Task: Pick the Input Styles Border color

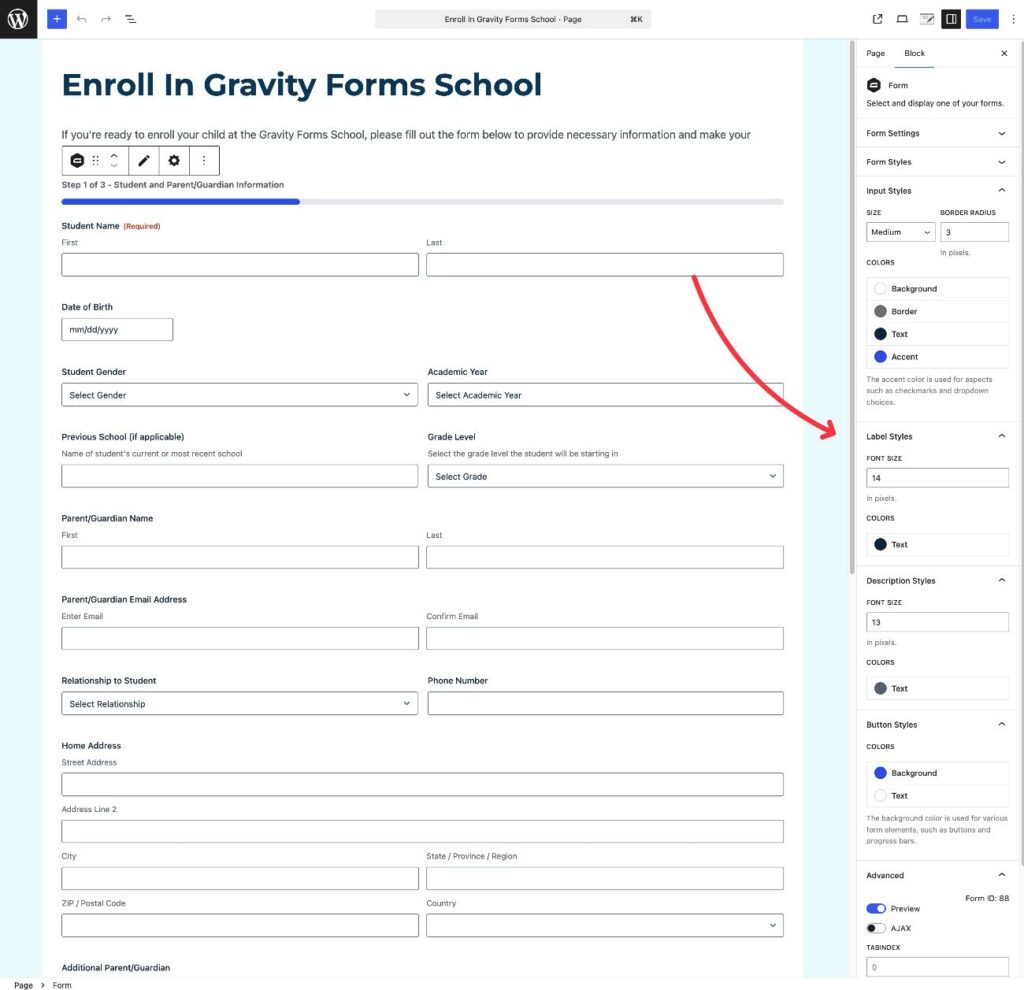Action: pos(937,311)
